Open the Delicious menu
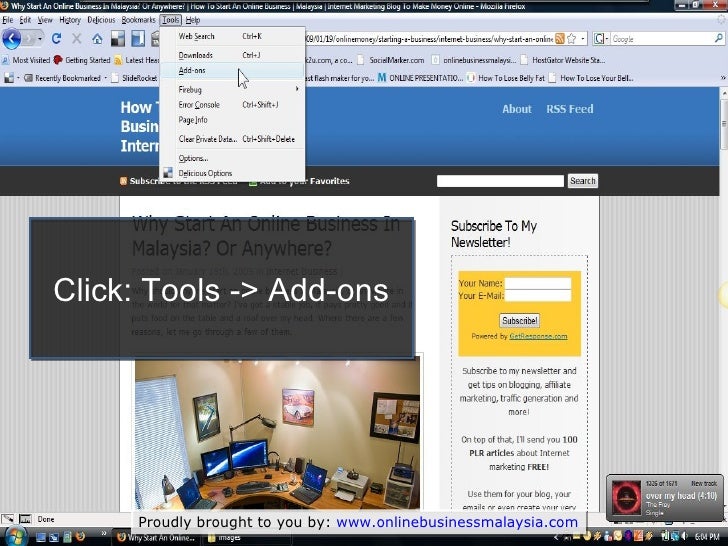 coord(101,20)
